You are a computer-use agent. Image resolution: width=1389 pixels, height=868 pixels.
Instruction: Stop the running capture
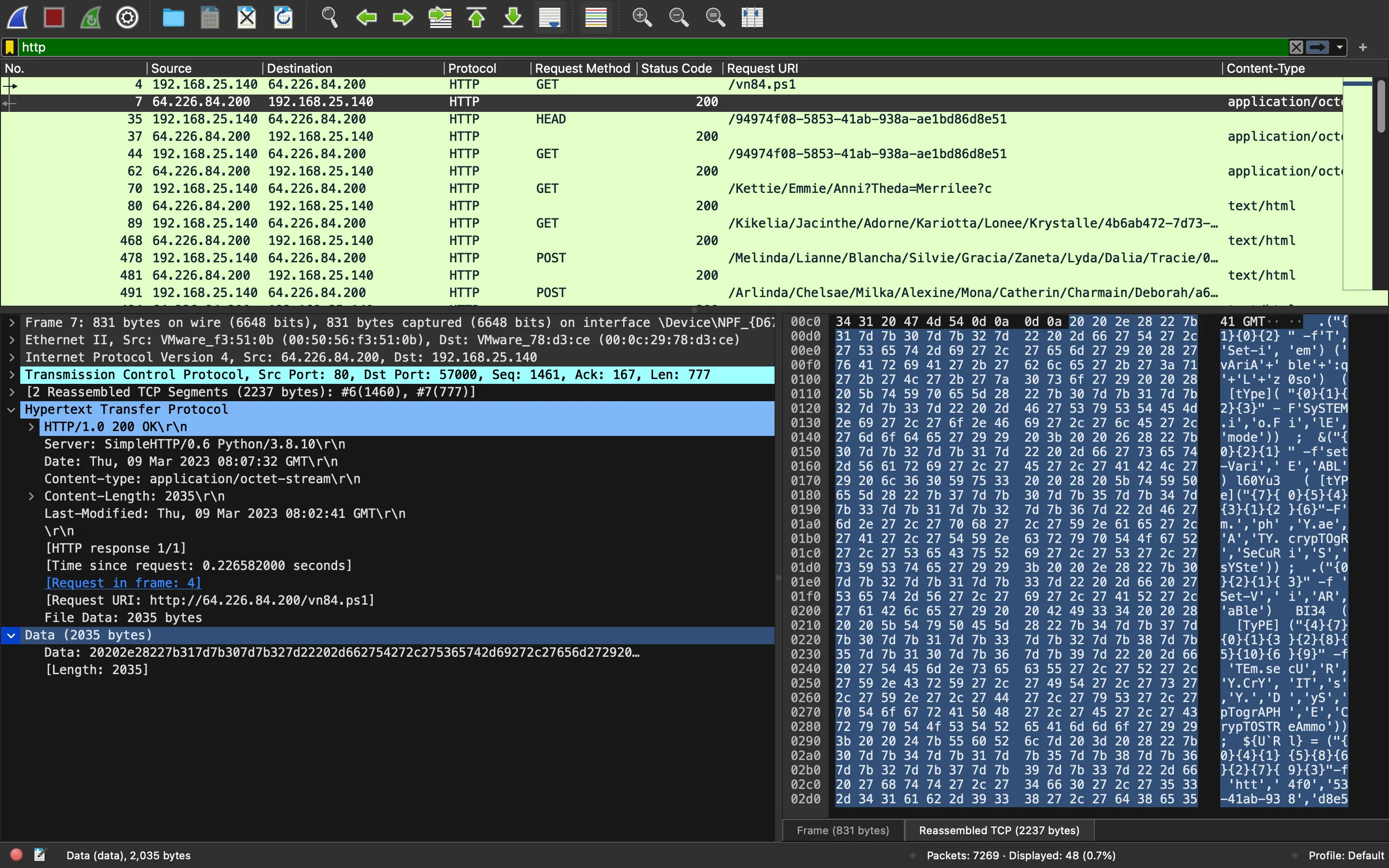54,17
